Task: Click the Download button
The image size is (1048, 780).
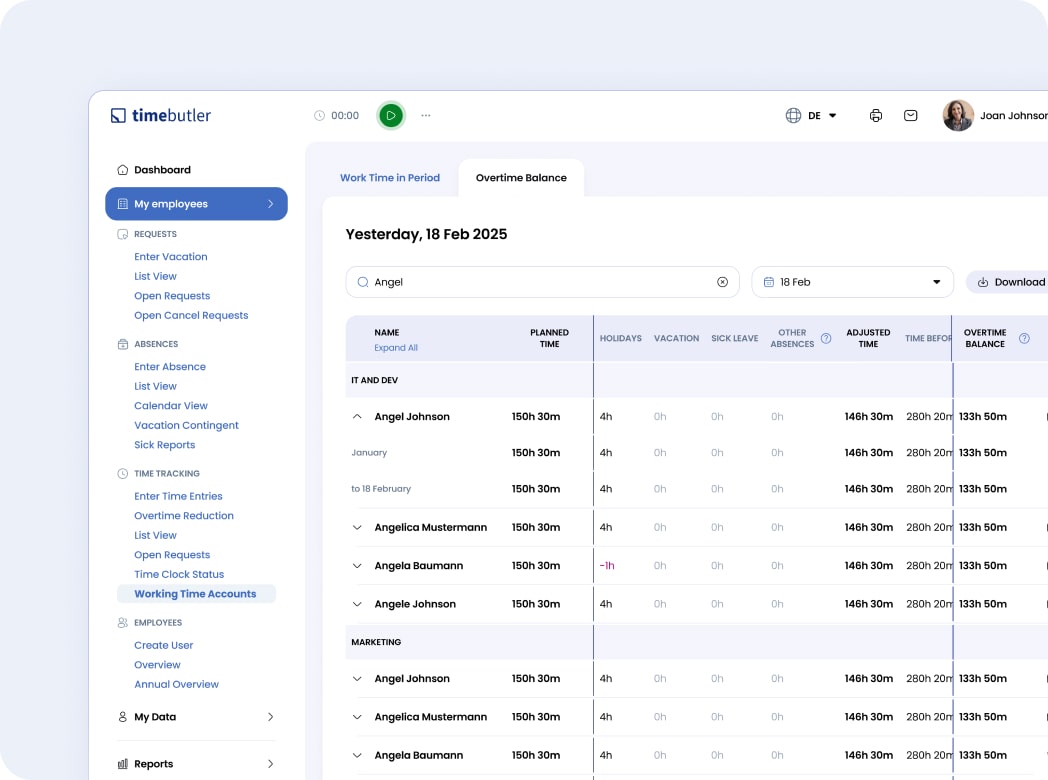Action: click(1010, 282)
